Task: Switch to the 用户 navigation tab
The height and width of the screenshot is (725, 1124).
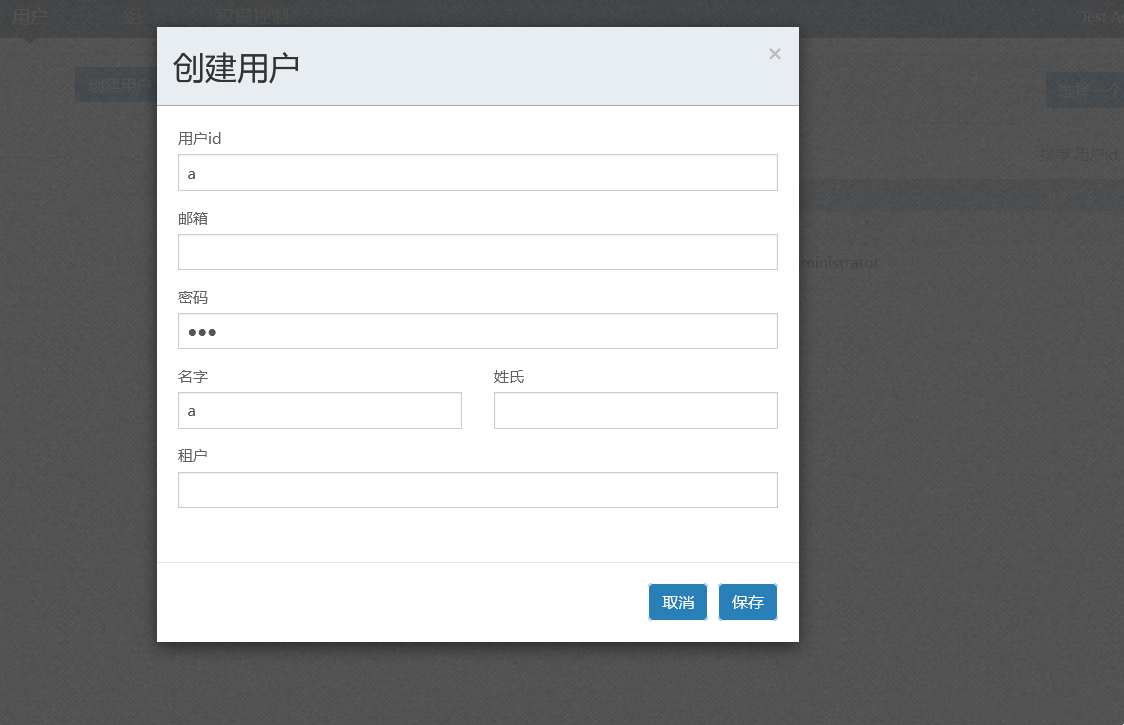Action: point(30,16)
